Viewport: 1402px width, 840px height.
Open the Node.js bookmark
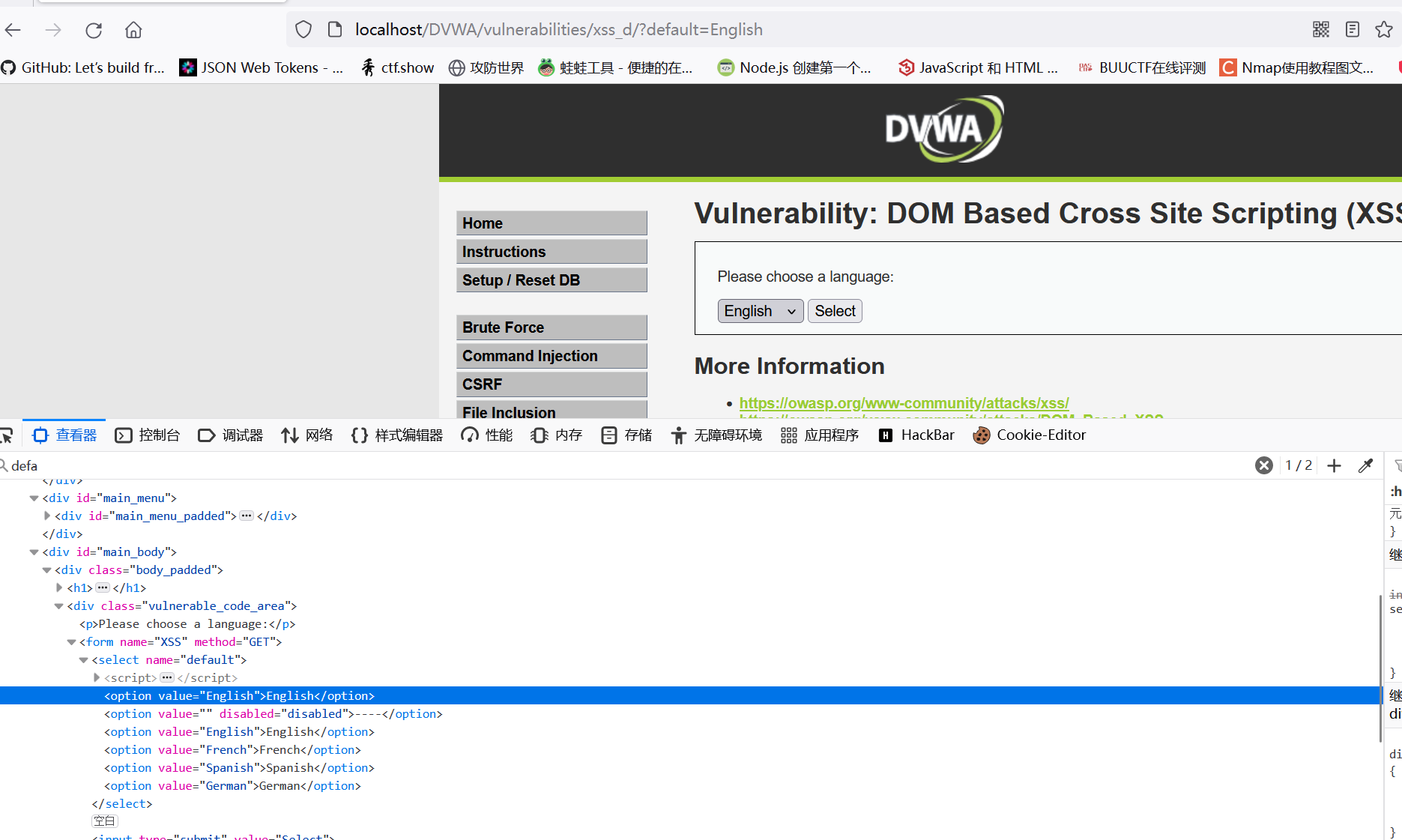794,67
